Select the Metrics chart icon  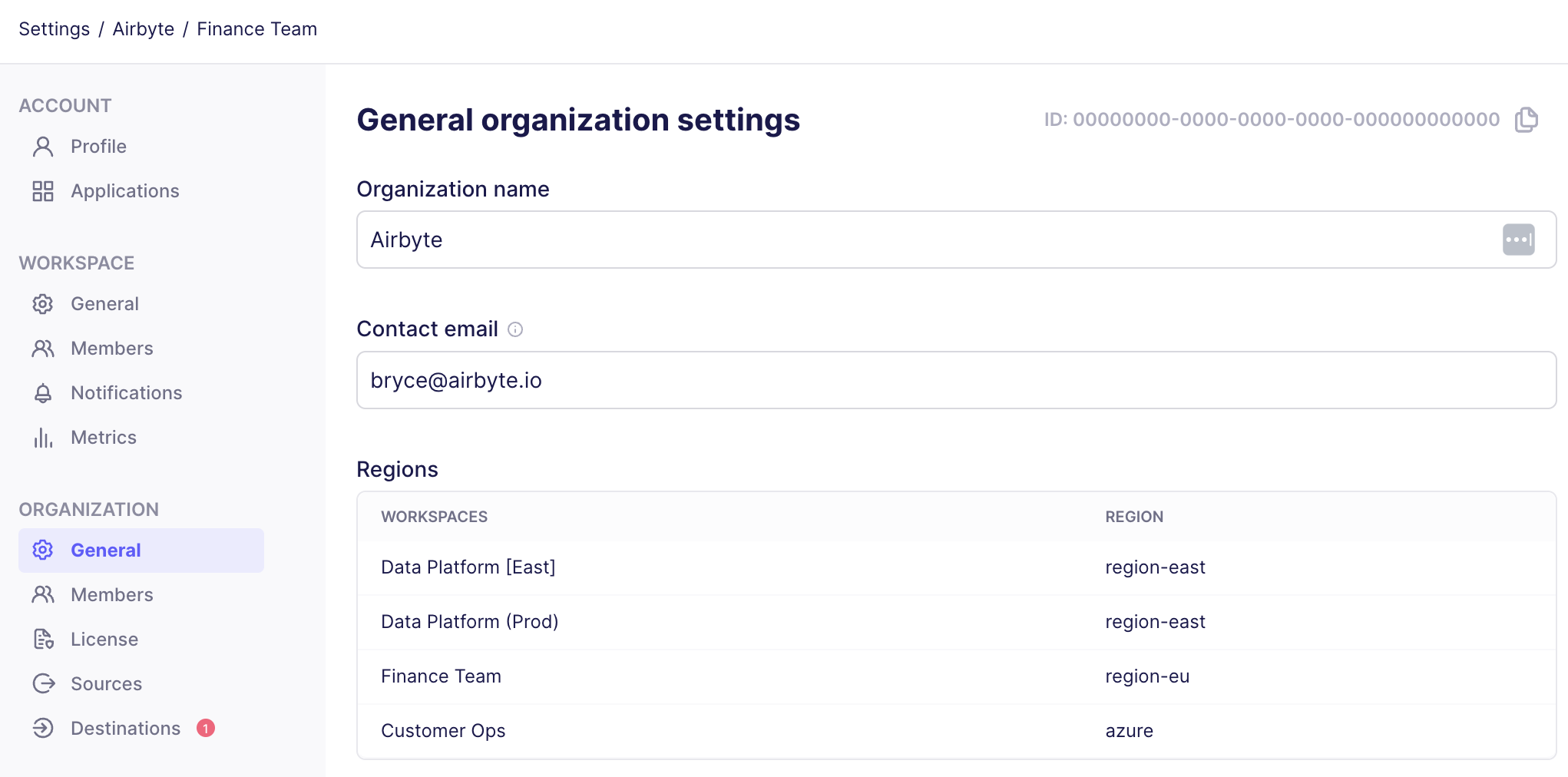pyautogui.click(x=43, y=437)
